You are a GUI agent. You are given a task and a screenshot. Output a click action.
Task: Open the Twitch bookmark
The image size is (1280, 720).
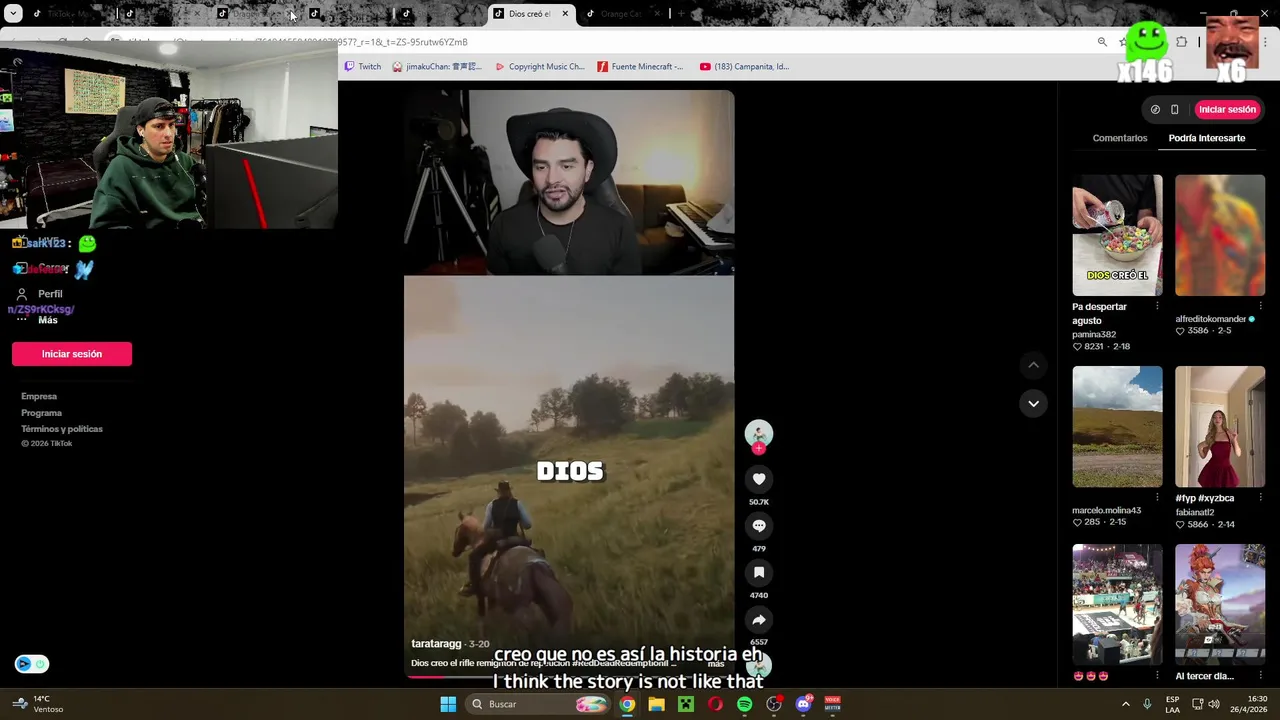point(362,67)
